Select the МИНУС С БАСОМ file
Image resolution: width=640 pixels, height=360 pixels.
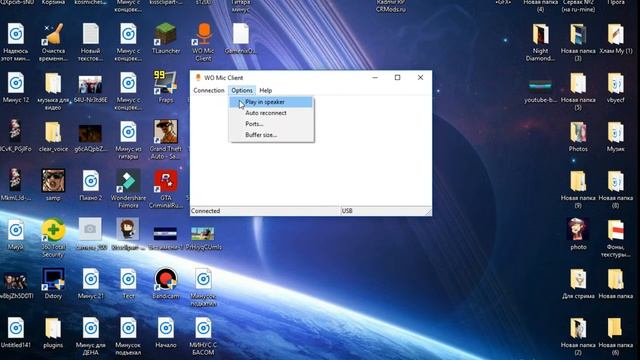[203, 336]
